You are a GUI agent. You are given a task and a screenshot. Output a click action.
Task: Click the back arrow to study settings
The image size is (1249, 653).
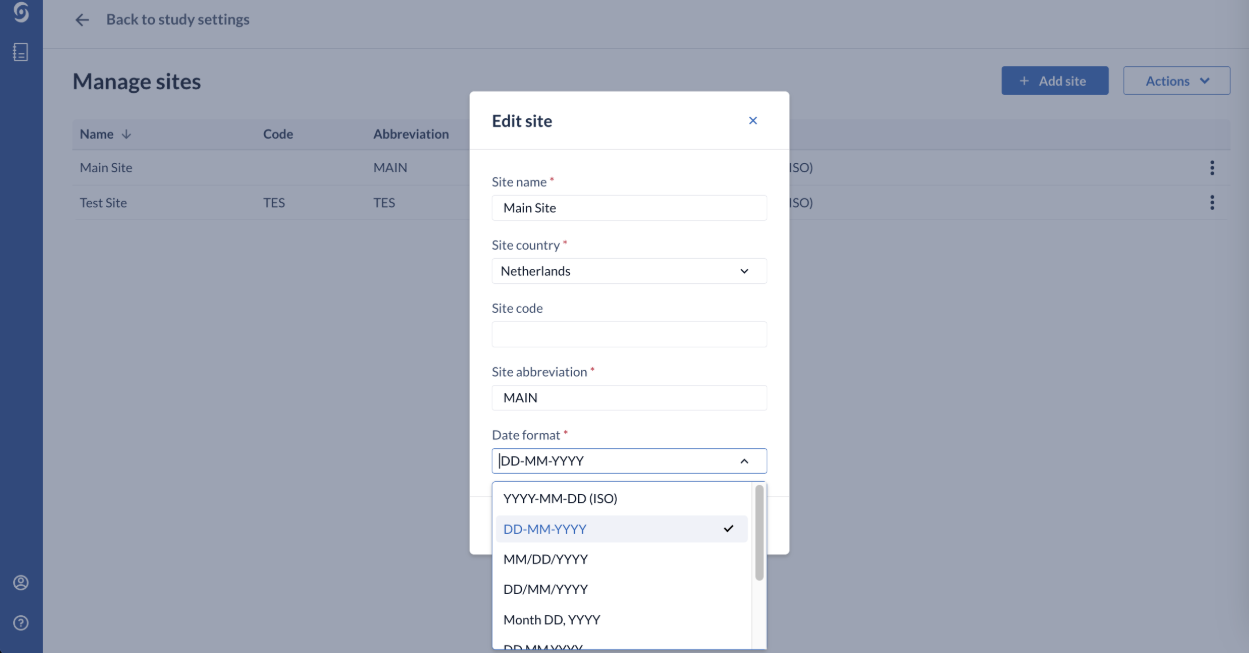pyautogui.click(x=82, y=20)
